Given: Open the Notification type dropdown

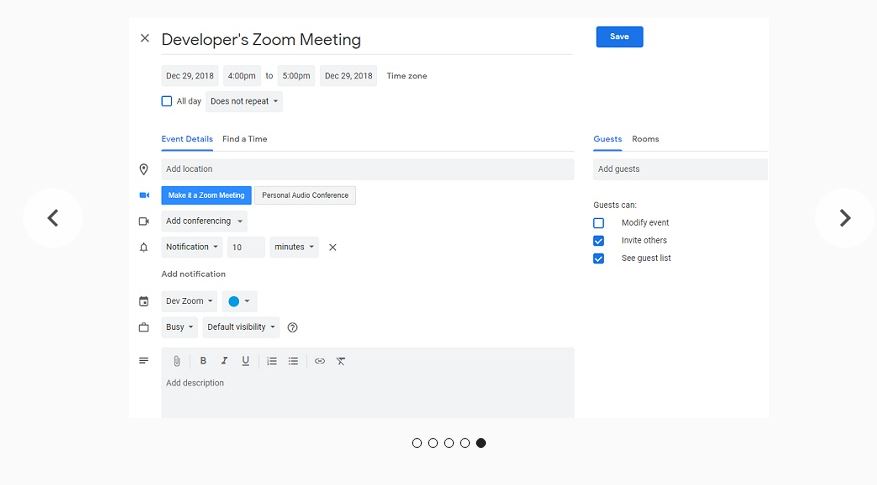Looking at the screenshot, I should 192,247.
